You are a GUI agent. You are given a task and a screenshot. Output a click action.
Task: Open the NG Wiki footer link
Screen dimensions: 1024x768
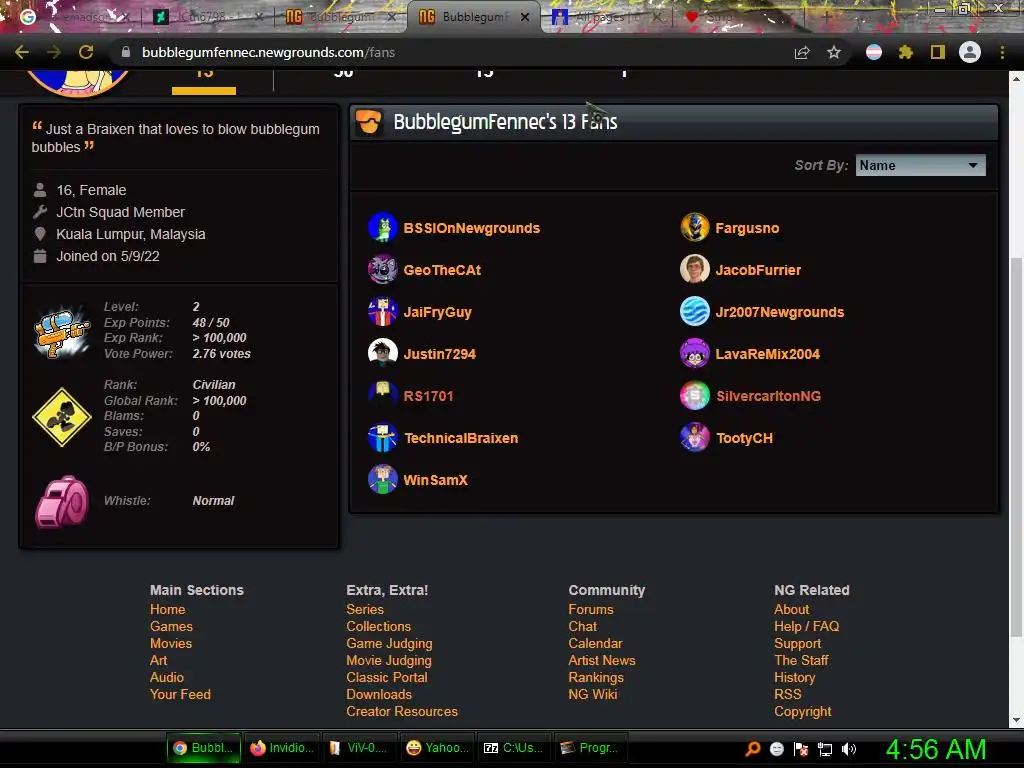click(592, 694)
